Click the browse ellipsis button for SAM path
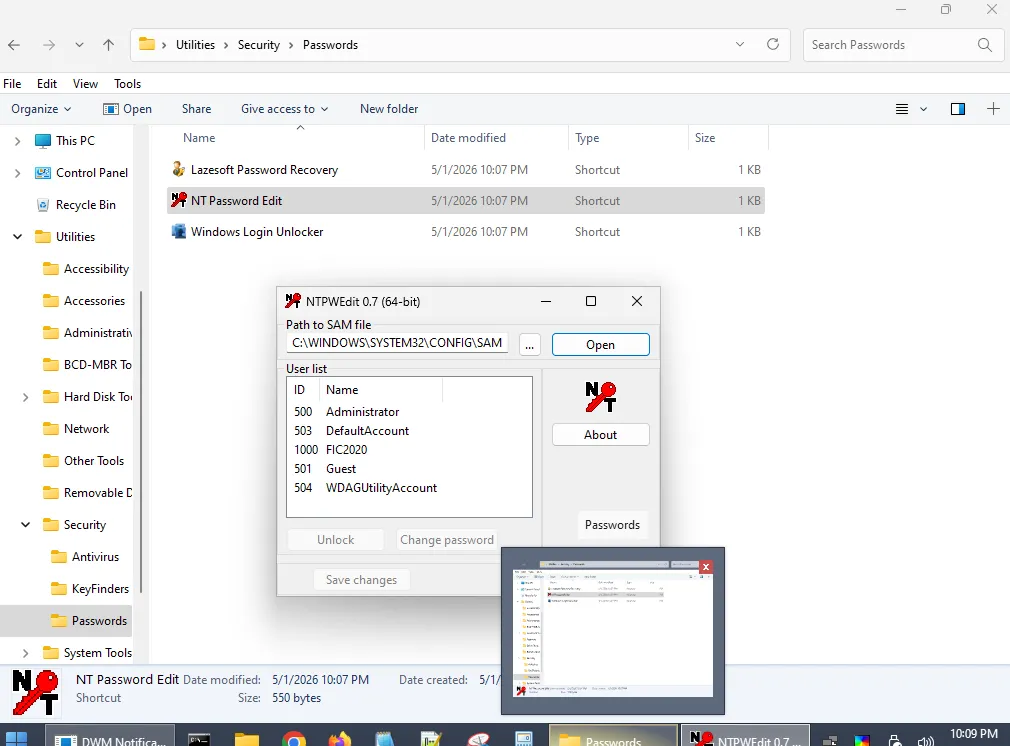The width and height of the screenshot is (1010, 746). 529,345
